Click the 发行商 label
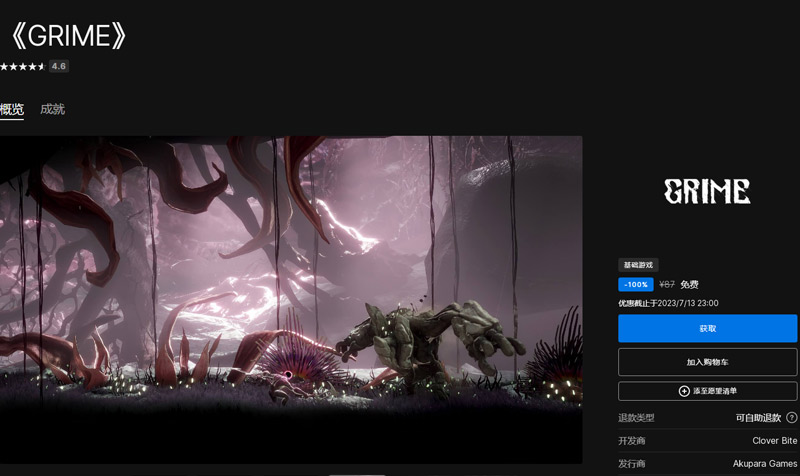Image resolution: width=800 pixels, height=476 pixels. point(632,464)
